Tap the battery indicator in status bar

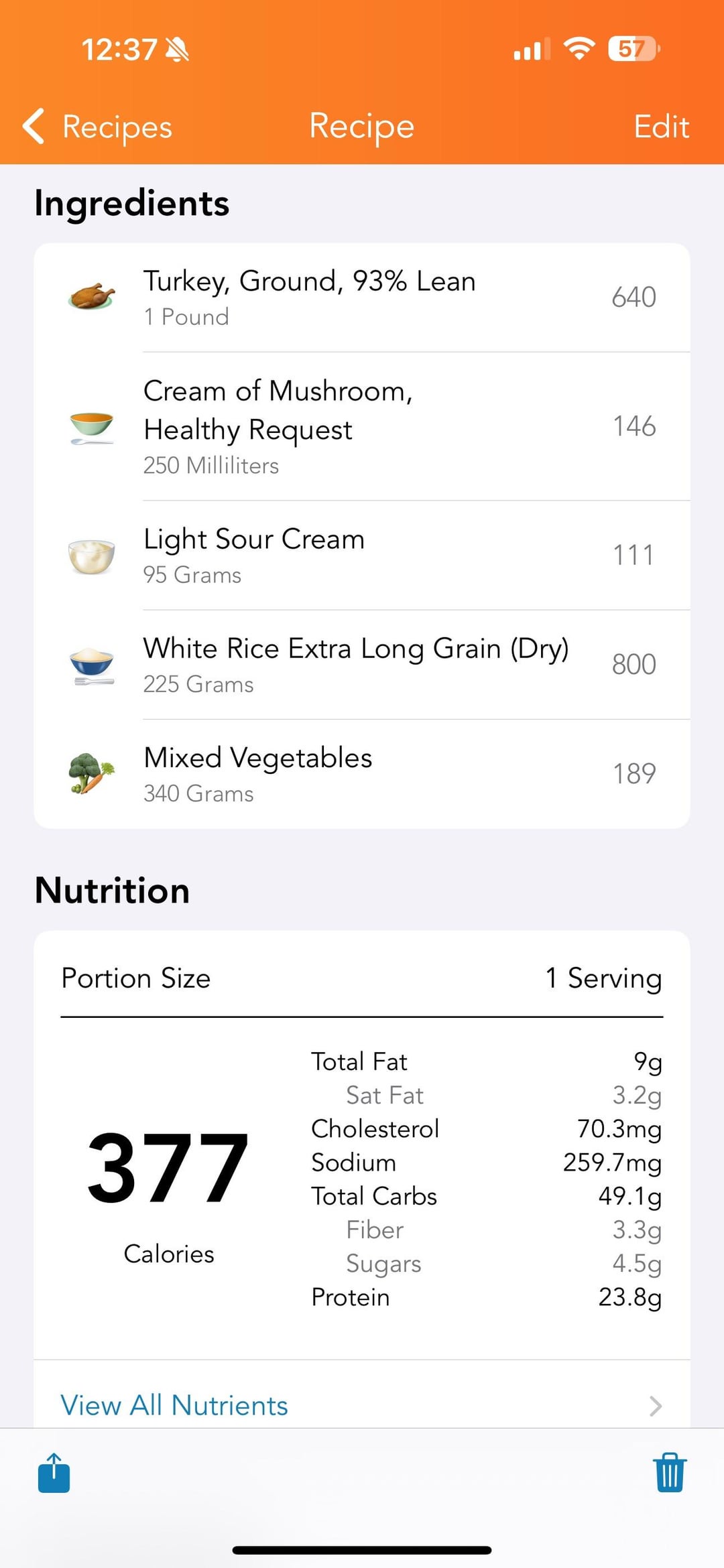(x=633, y=49)
